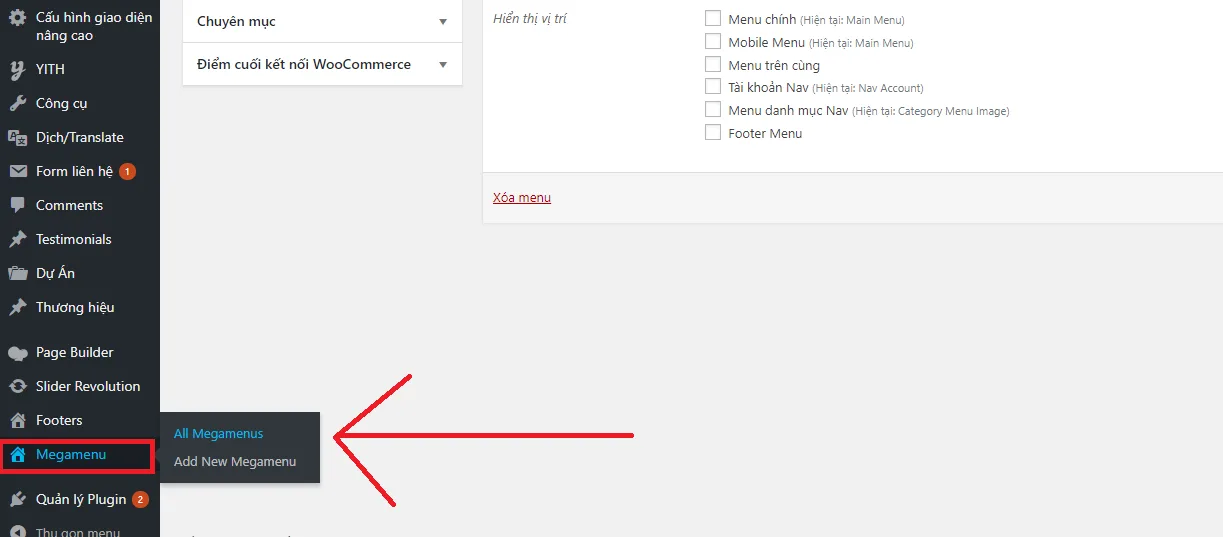This screenshot has width=1223, height=537.
Task: Click the Dịch/Translate language icon
Action: point(17,137)
